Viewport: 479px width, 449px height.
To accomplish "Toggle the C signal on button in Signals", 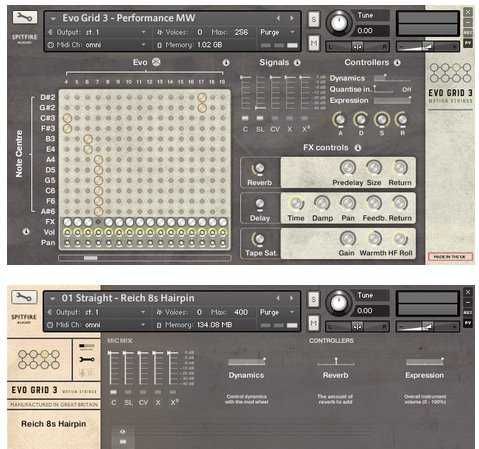I will click(x=245, y=118).
